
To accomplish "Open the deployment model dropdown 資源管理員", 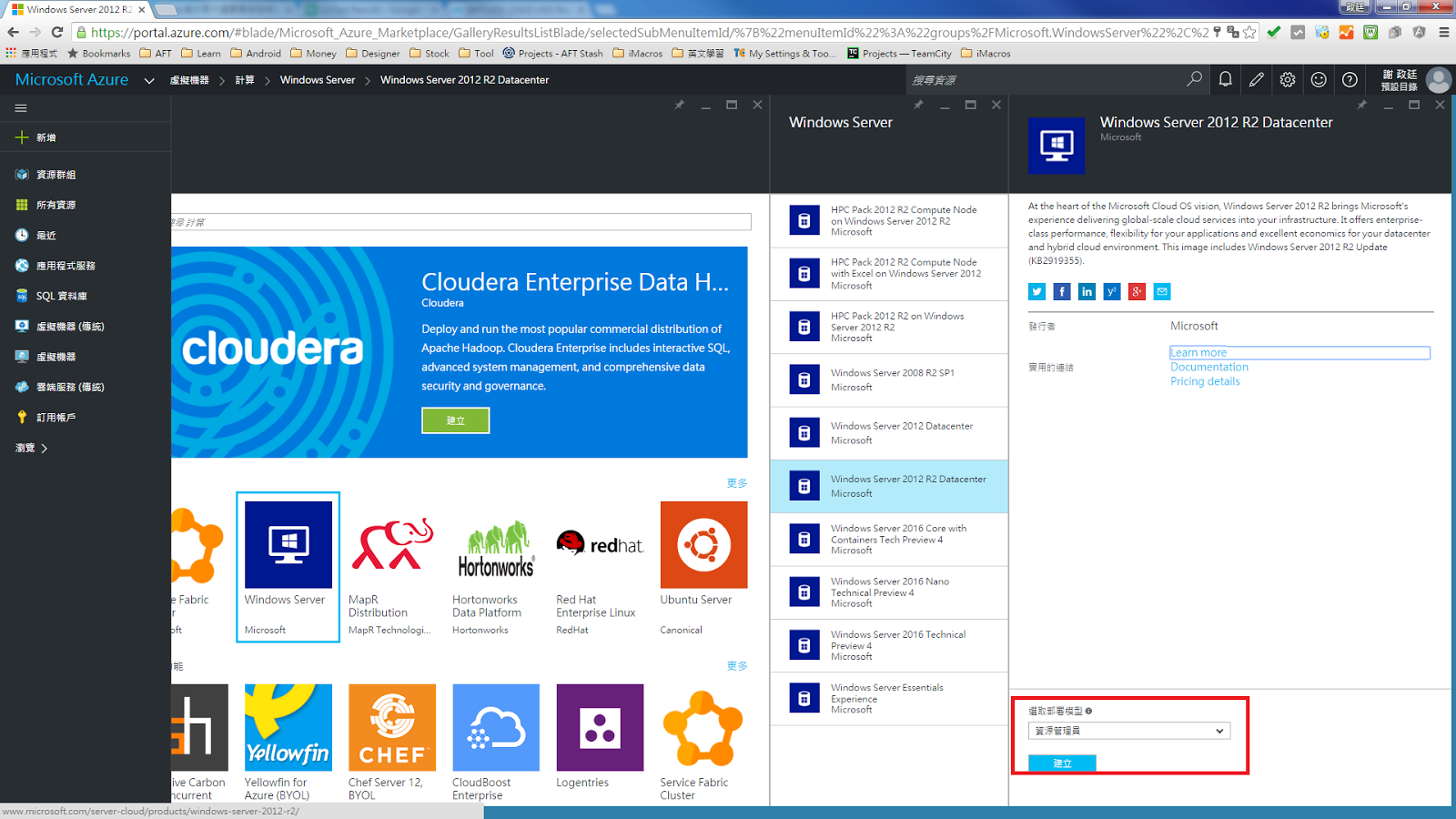I will click(x=1129, y=731).
